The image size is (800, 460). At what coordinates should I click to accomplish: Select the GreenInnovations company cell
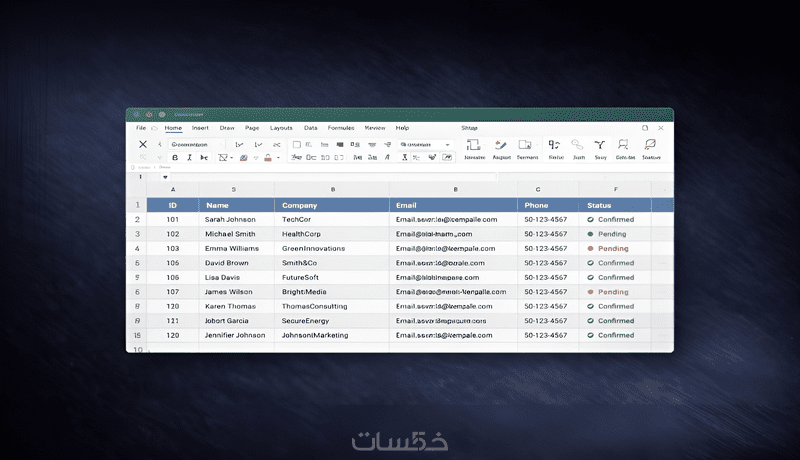tap(332, 249)
